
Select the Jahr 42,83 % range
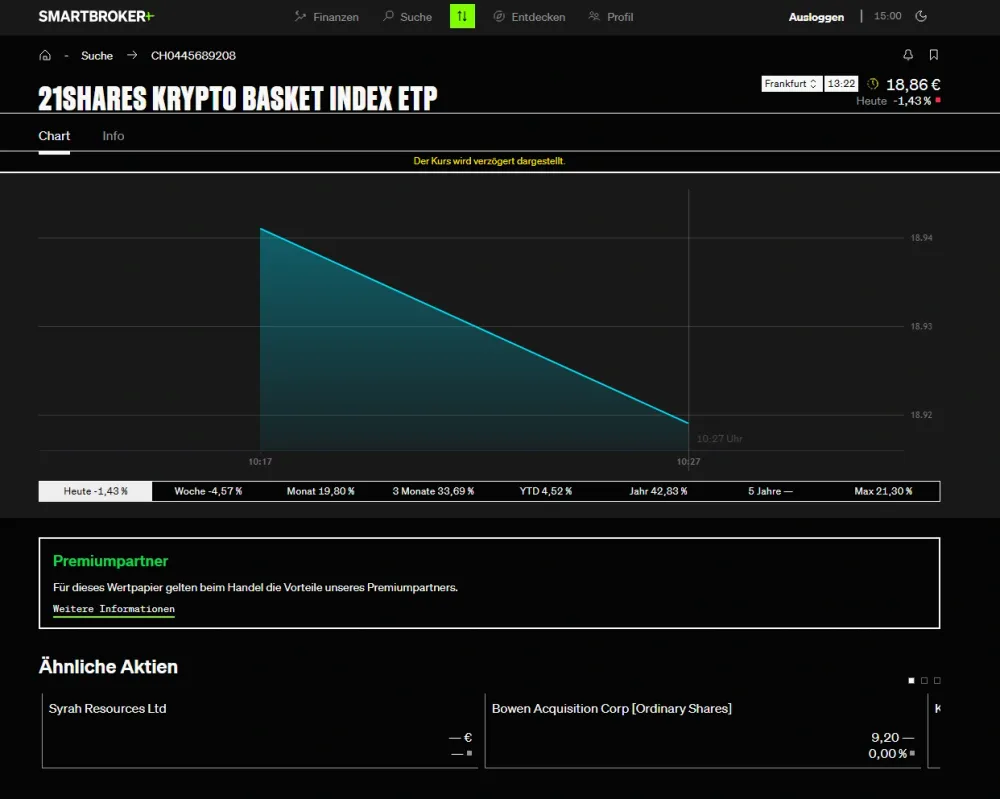658,491
